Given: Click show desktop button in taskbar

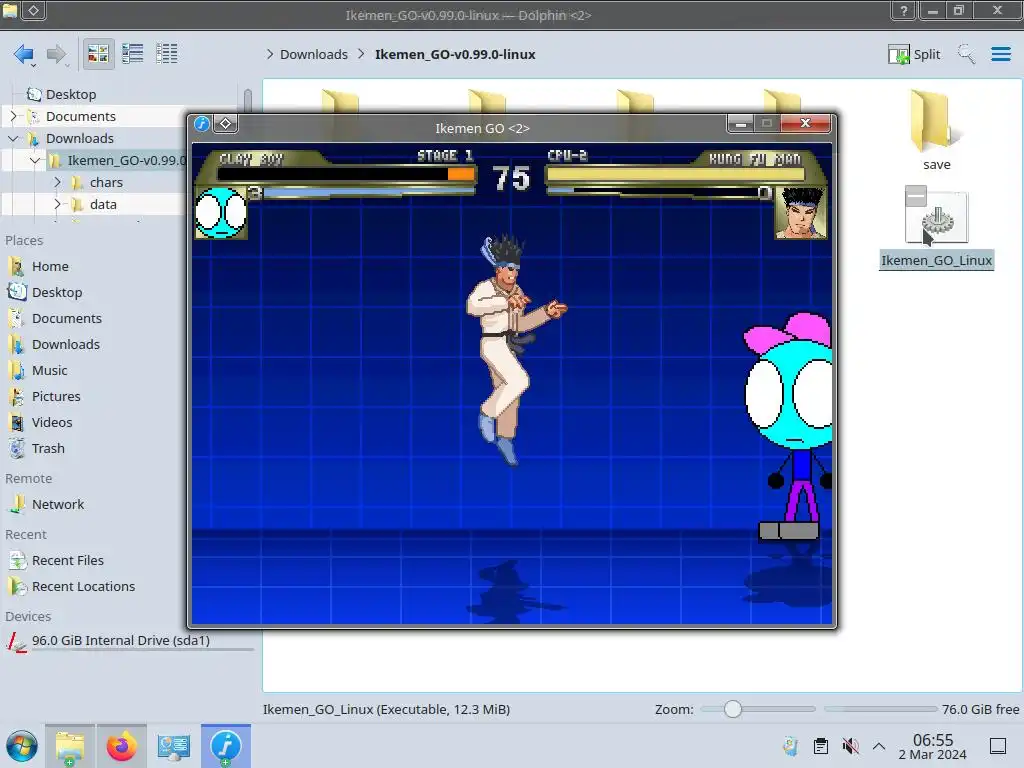Looking at the screenshot, I should click(x=998, y=746).
